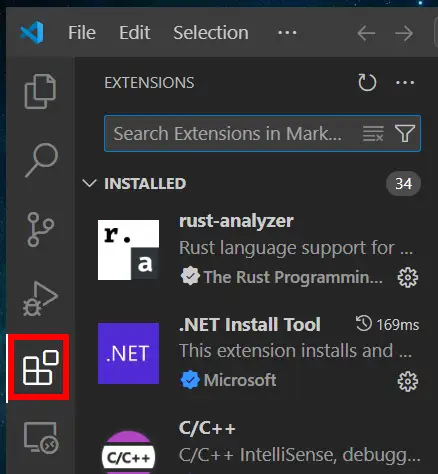The height and width of the screenshot is (474, 438).
Task: Click the Extensions icon in activity bar
Action: pyautogui.click(x=40, y=367)
